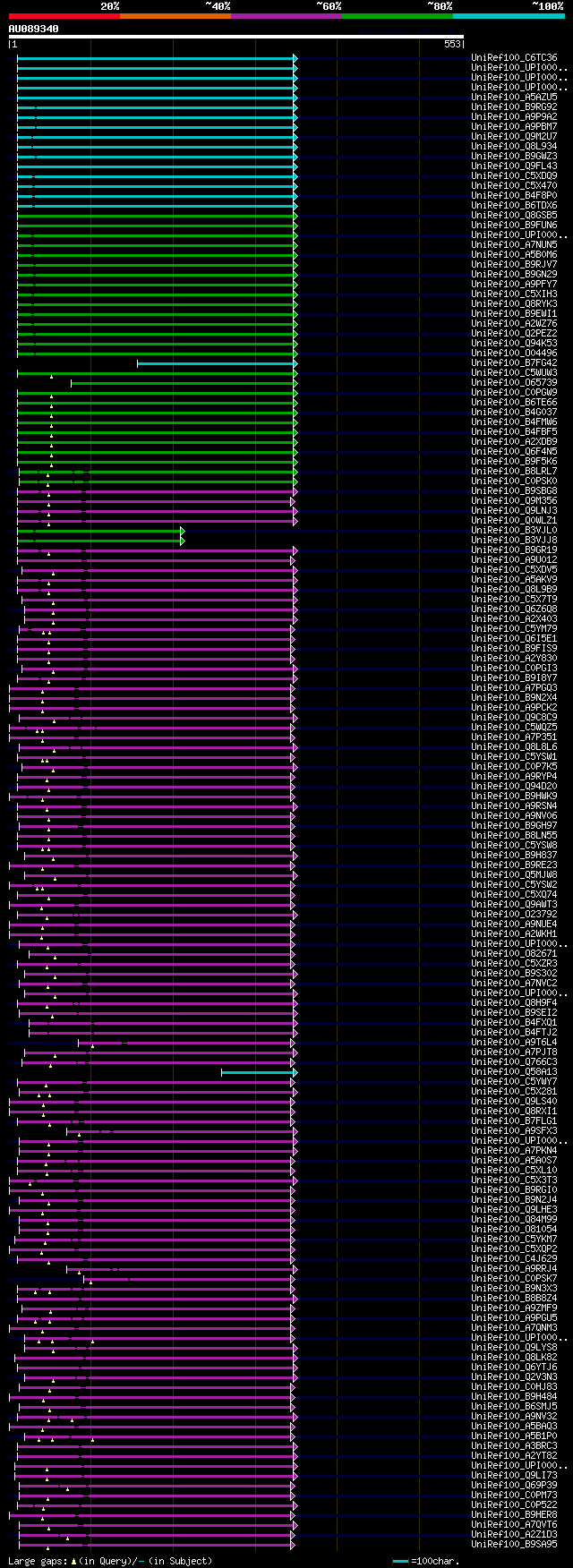Select the UniRef100_Q8L934 entry
Image resolution: width=573 pixels, height=1568 pixels.
(514, 147)
